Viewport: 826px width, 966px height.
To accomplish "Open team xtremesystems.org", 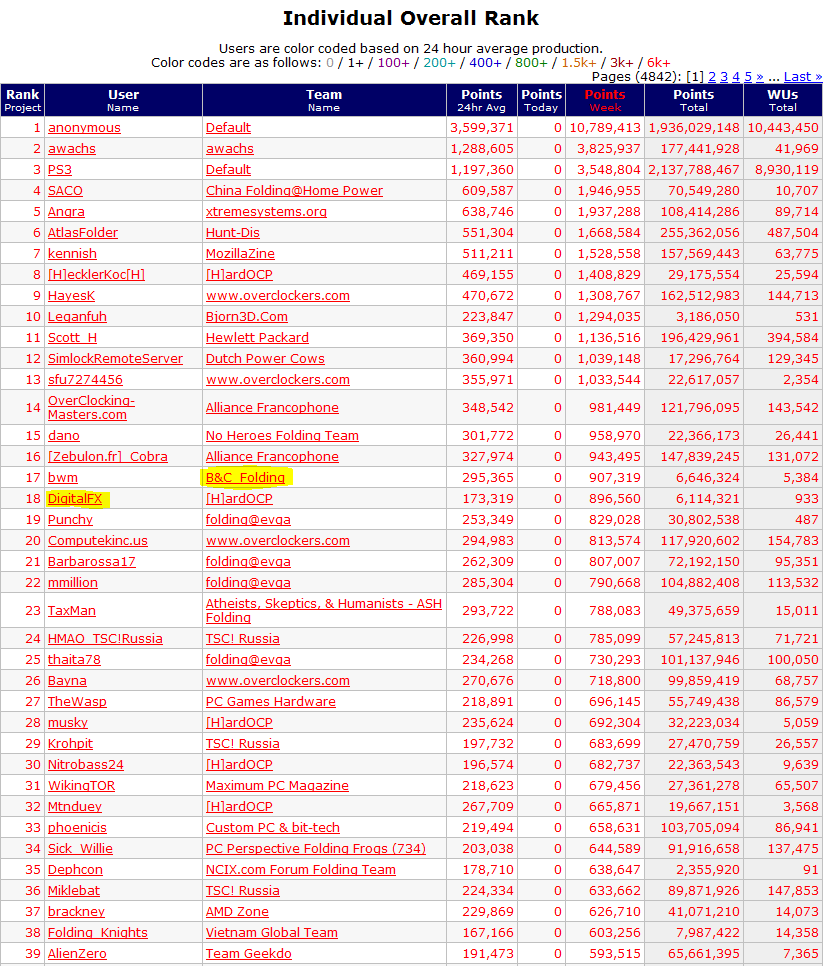I will (x=266, y=211).
